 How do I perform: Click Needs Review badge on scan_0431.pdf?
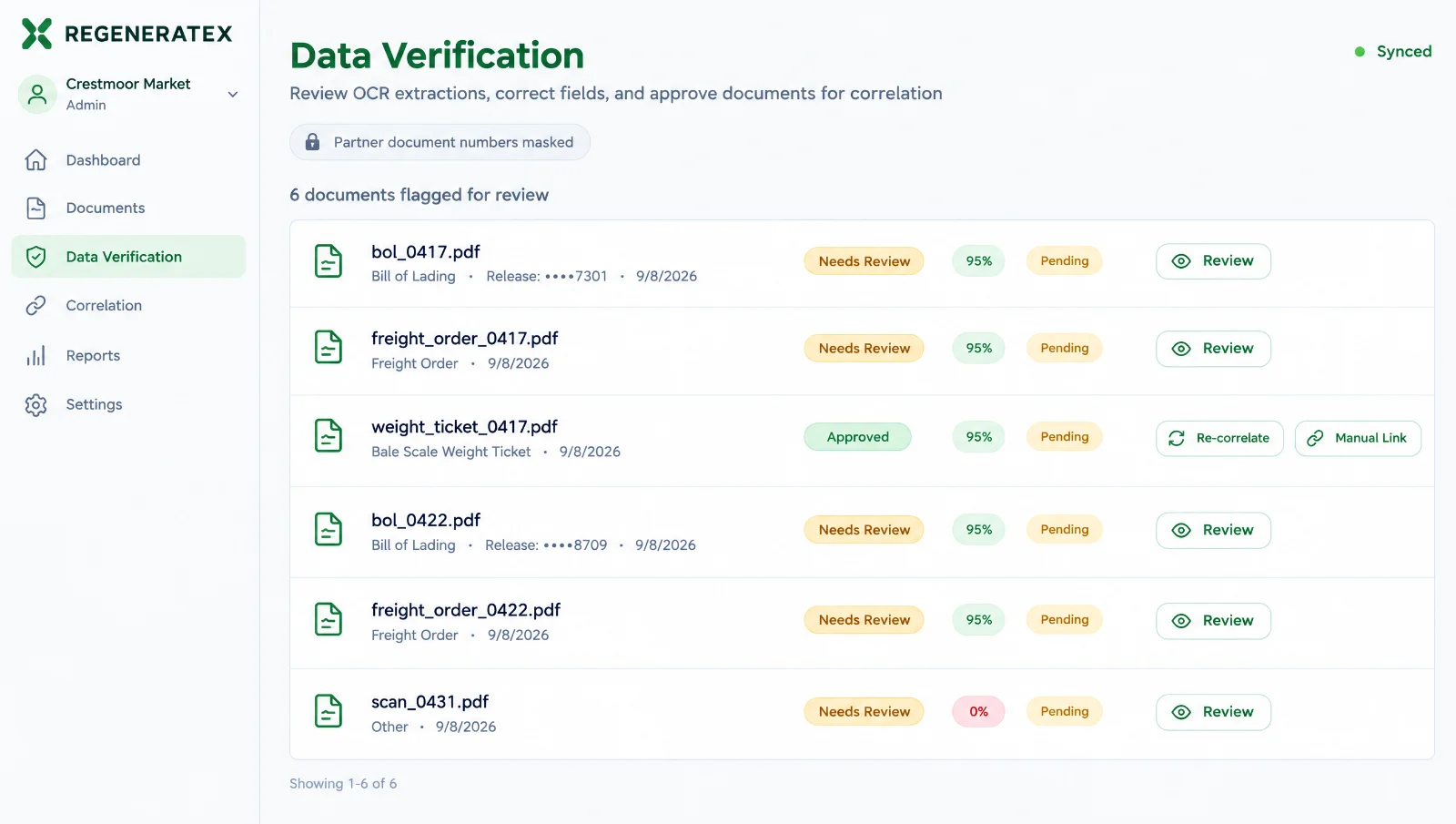864,712
